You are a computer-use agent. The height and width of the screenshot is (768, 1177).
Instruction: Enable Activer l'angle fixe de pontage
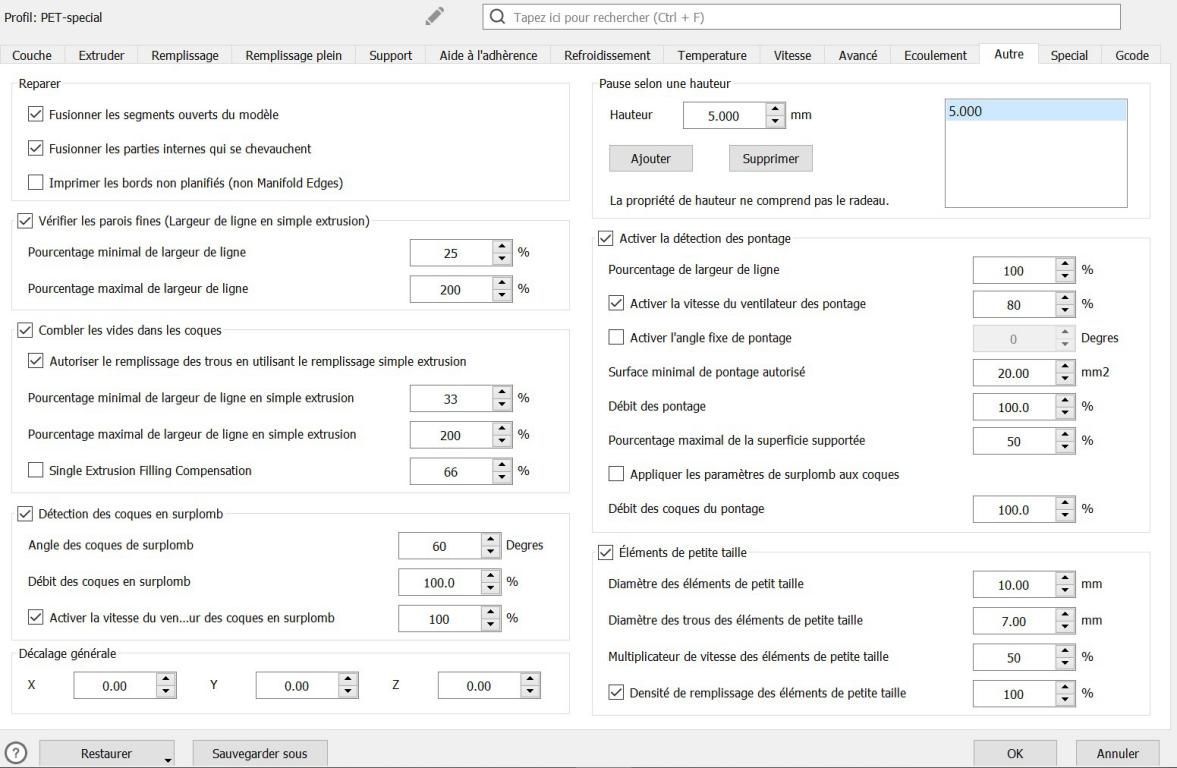616,337
